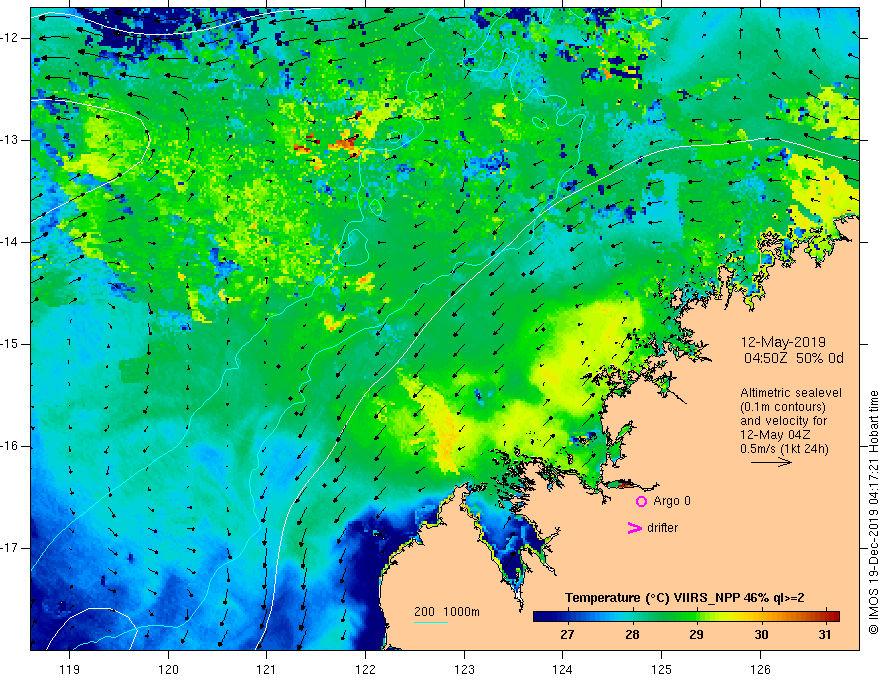This screenshot has height=680, width=880.
Task: Click the '-13' latitude axis label
Action: point(11,140)
